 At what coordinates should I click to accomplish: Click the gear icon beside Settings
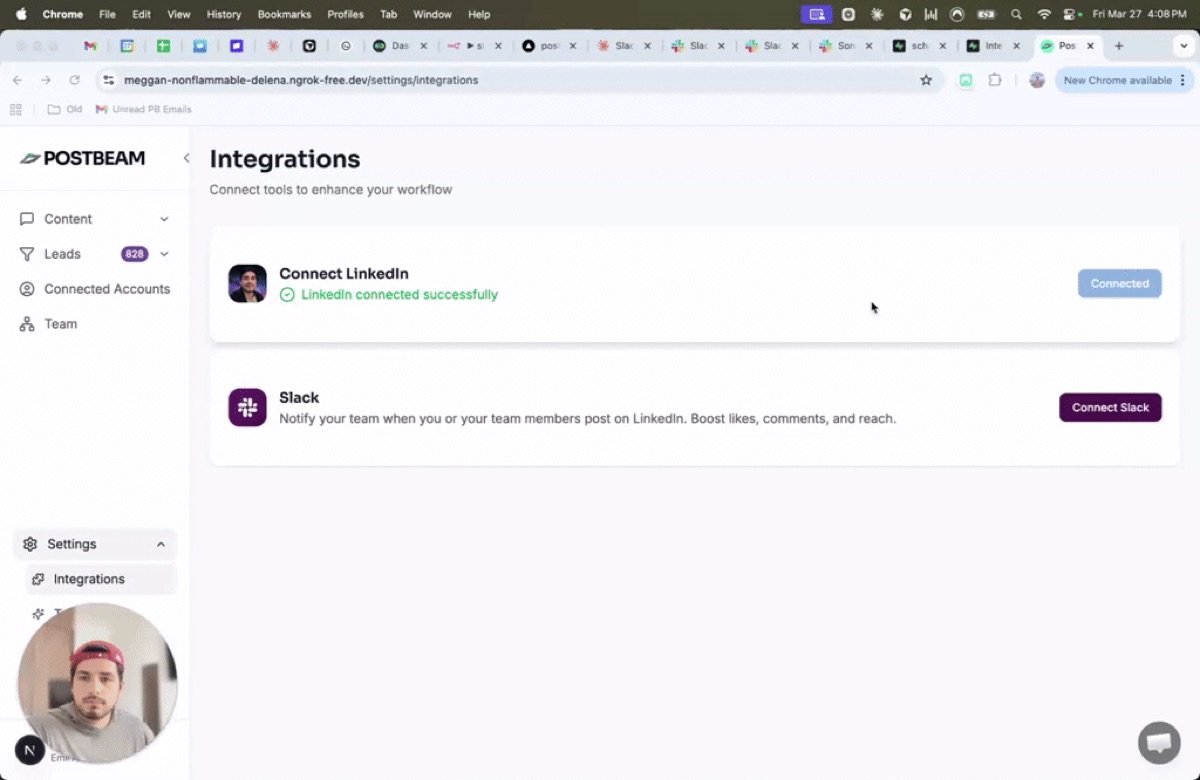[30, 544]
